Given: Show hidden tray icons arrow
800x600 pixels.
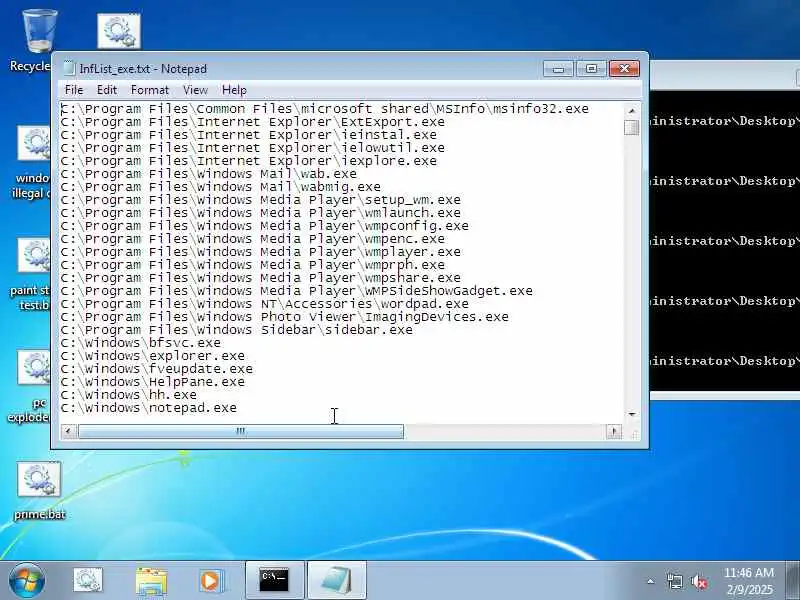Looking at the screenshot, I should point(651,581).
